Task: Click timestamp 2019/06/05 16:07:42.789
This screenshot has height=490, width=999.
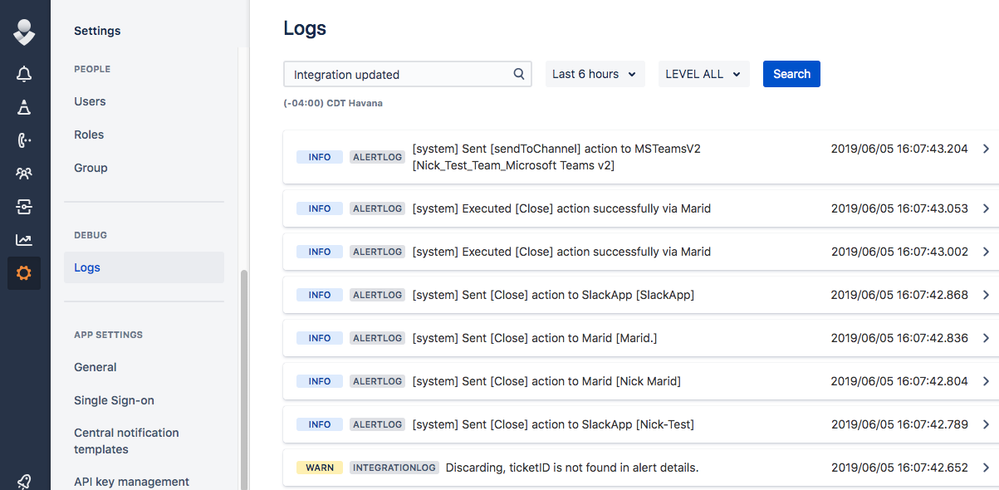Action: pyautogui.click(x=899, y=424)
